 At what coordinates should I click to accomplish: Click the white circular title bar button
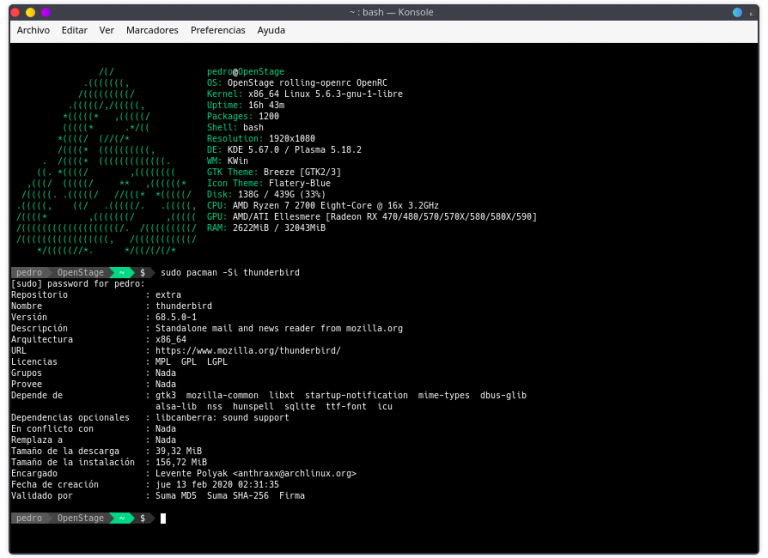pyautogui.click(x=753, y=12)
